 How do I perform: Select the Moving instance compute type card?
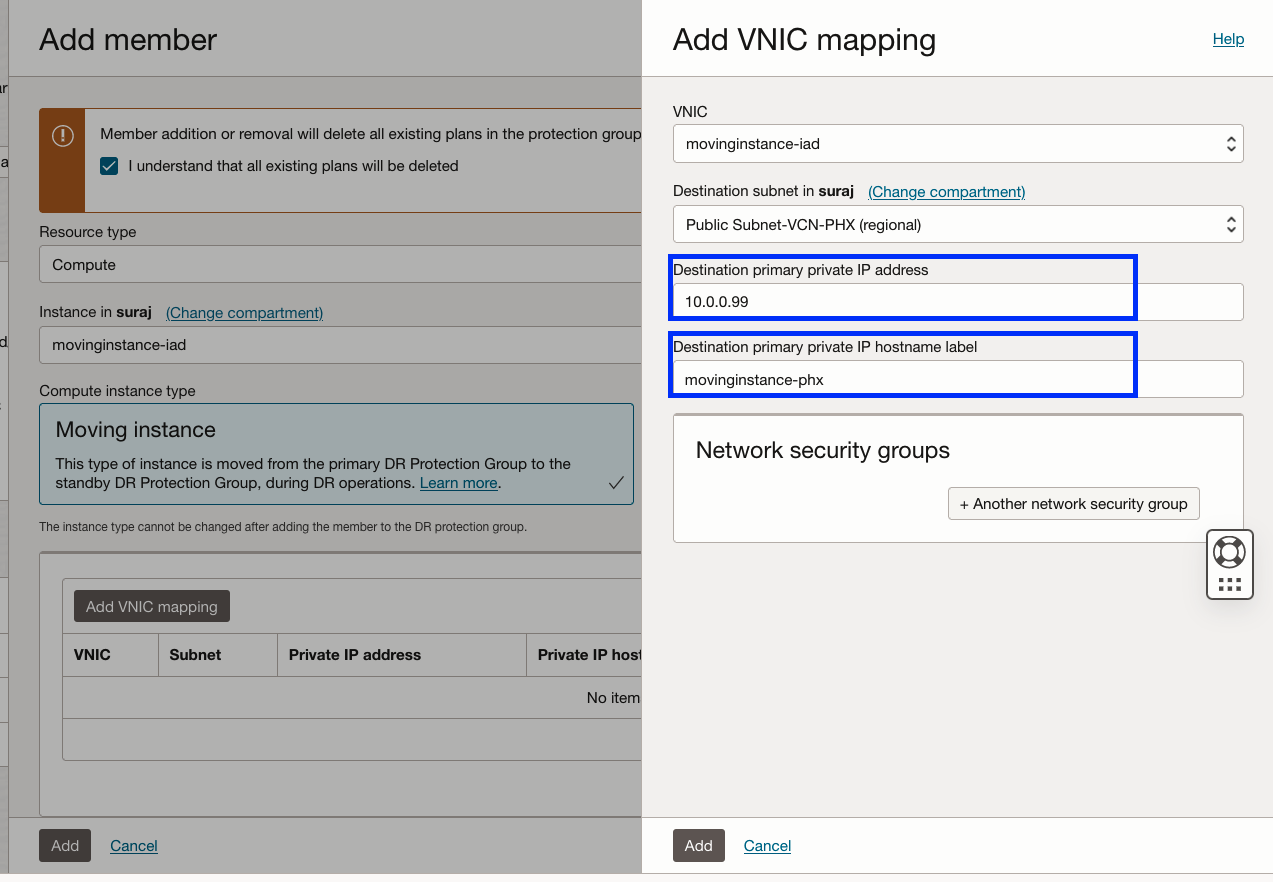click(336, 455)
